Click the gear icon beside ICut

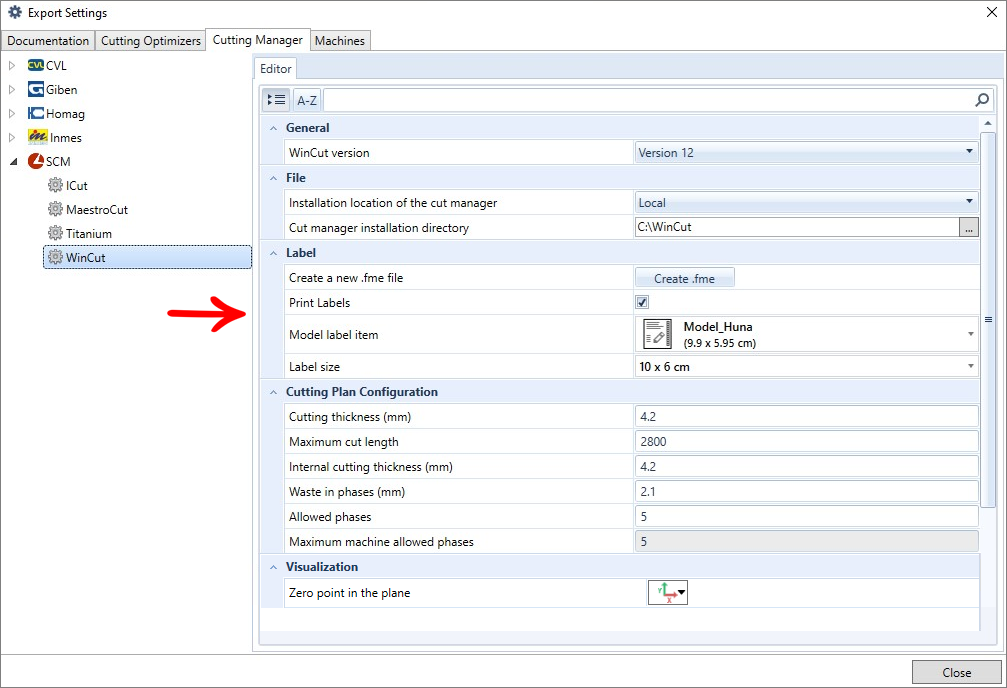[x=56, y=186]
